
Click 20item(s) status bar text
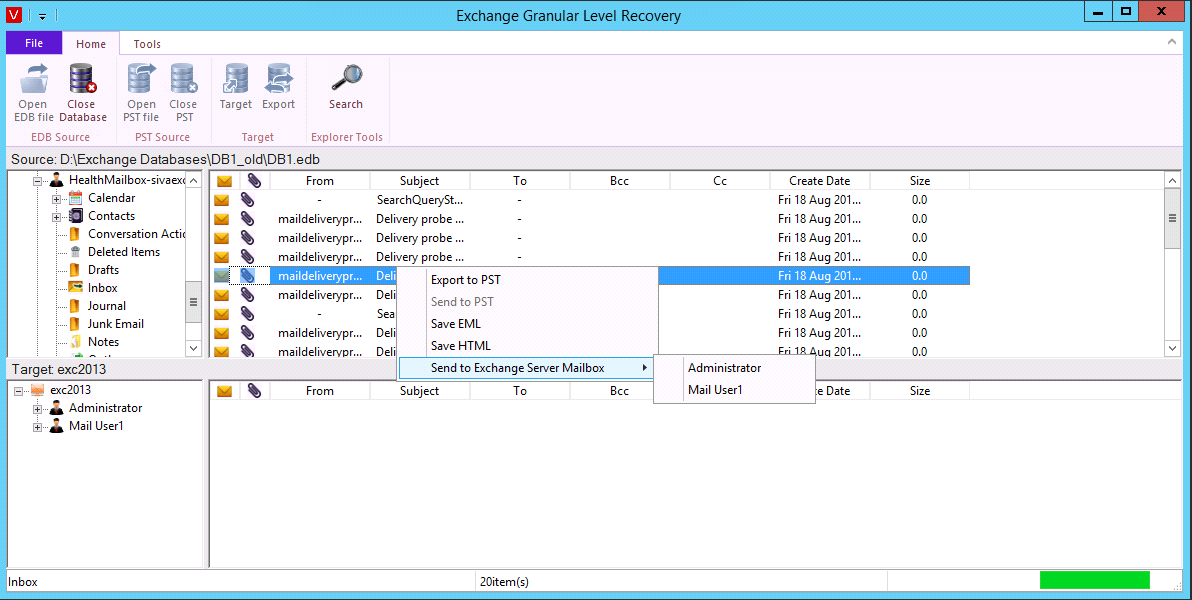click(x=505, y=582)
